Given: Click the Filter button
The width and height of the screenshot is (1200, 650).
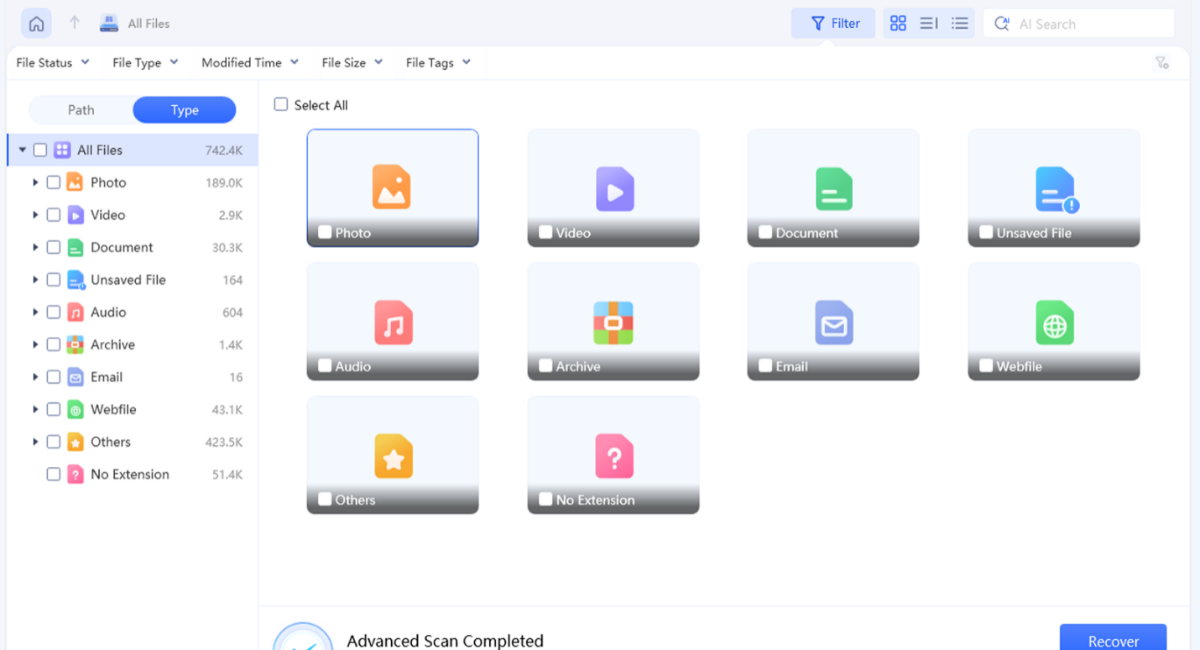Looking at the screenshot, I should pos(833,23).
